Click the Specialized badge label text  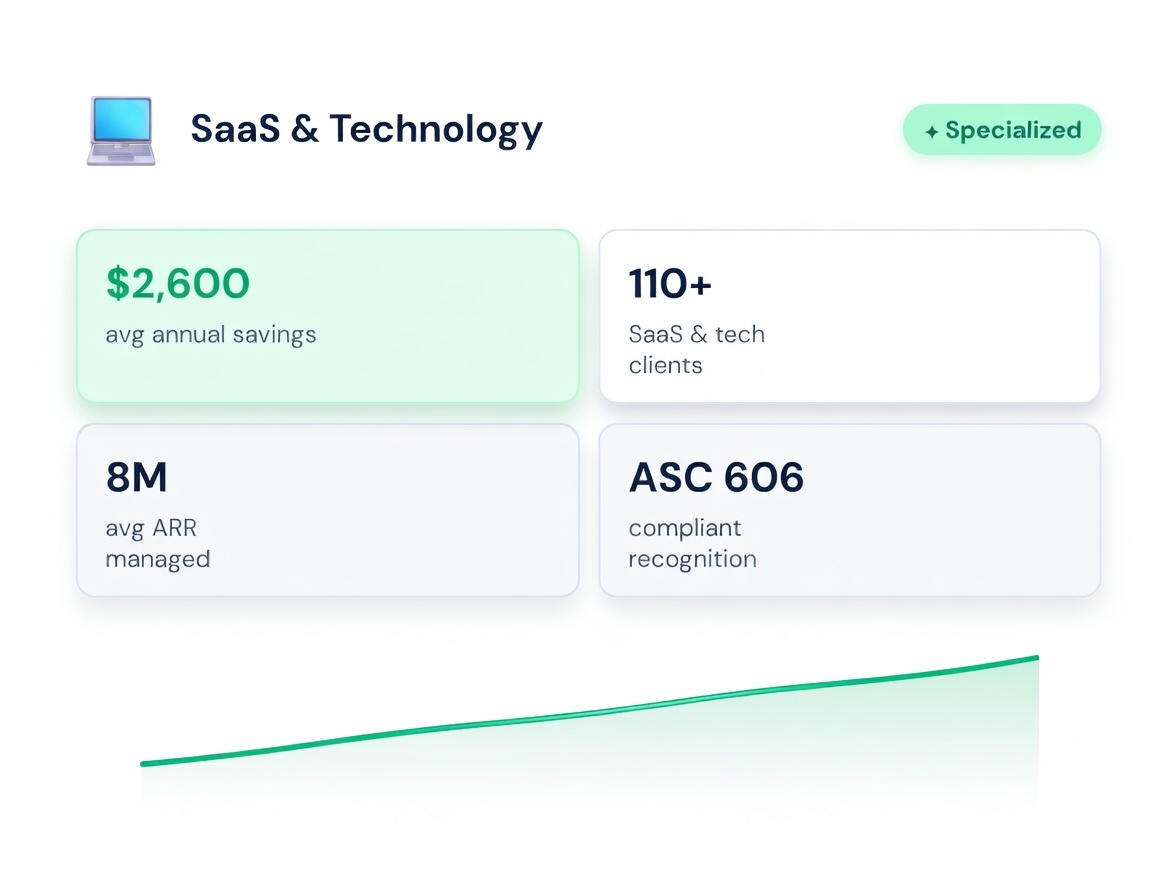[x=1013, y=130]
